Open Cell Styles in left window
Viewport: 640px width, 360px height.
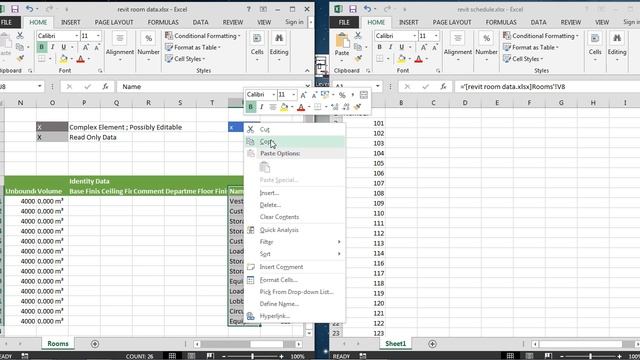pyautogui.click(x=185, y=59)
